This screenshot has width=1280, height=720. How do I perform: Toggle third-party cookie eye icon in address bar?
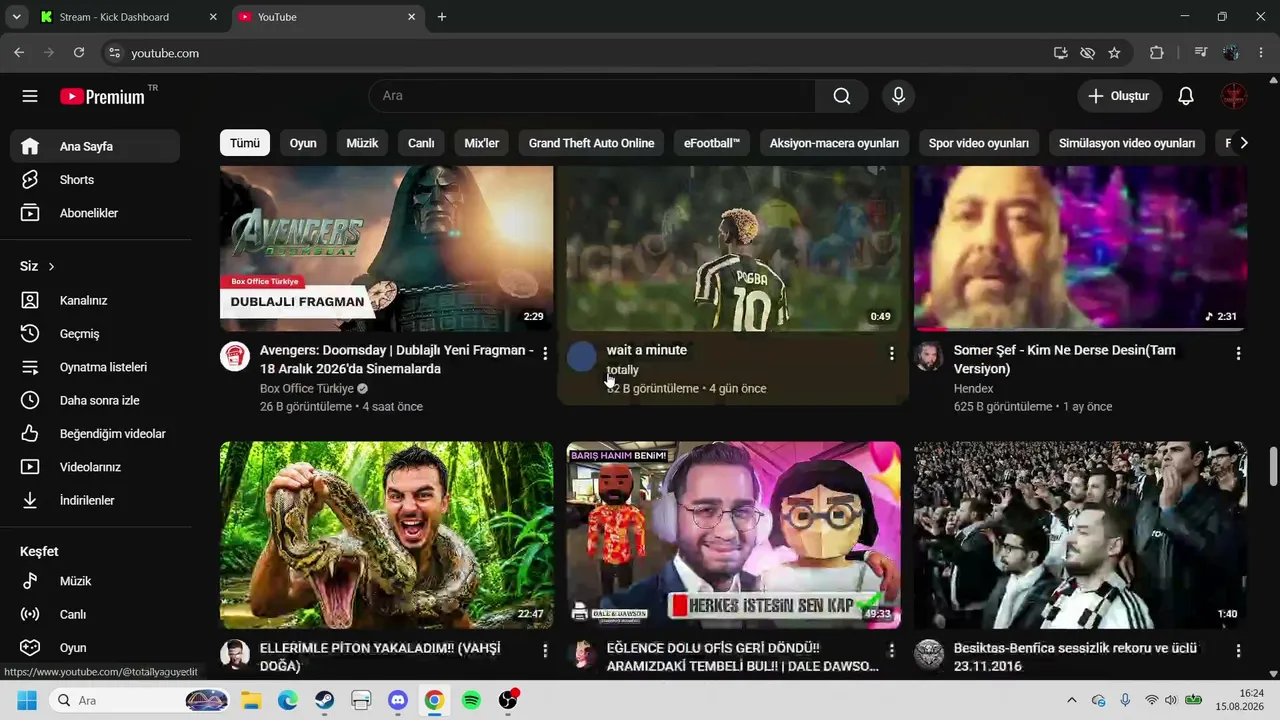point(1087,53)
